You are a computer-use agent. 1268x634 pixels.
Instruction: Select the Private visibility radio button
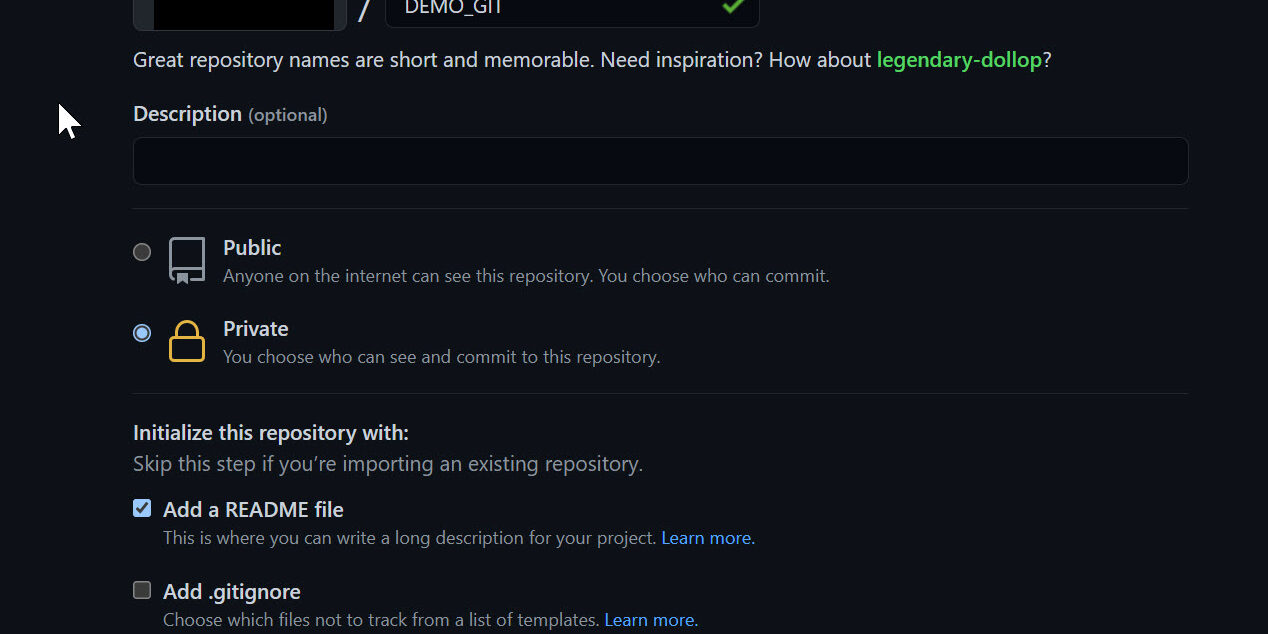pos(142,333)
